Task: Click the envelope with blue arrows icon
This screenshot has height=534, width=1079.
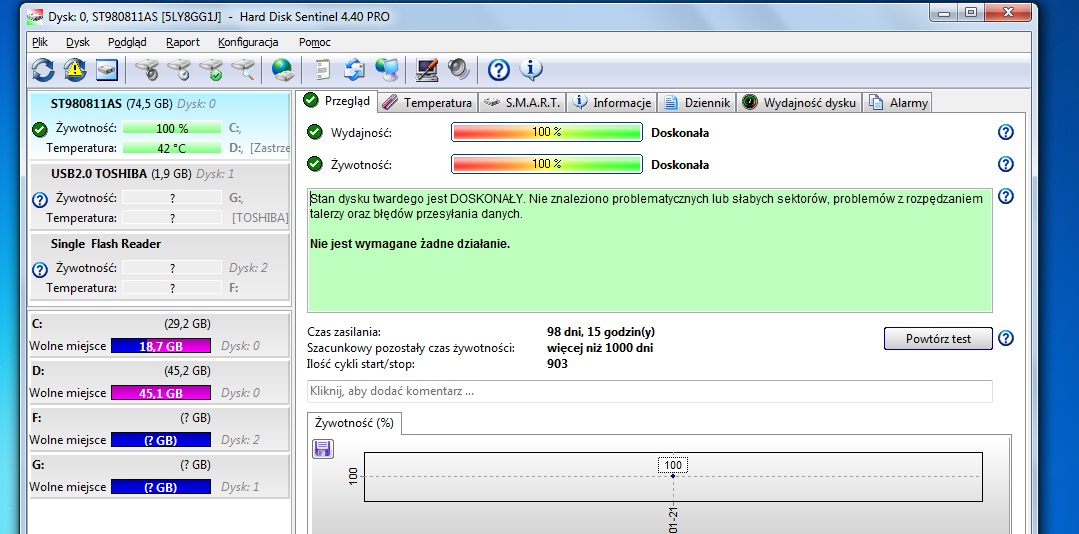Action: pos(354,70)
